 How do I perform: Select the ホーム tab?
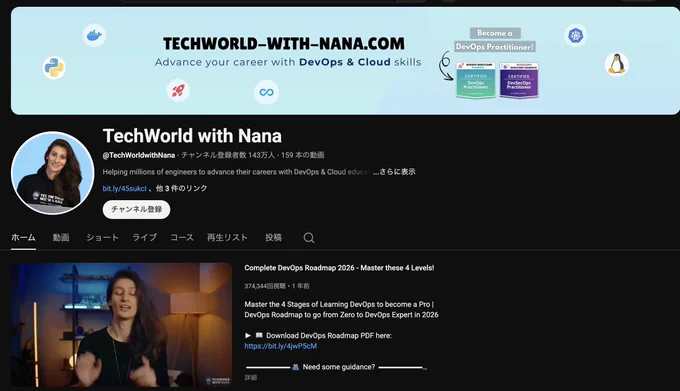pyautogui.click(x=23, y=238)
